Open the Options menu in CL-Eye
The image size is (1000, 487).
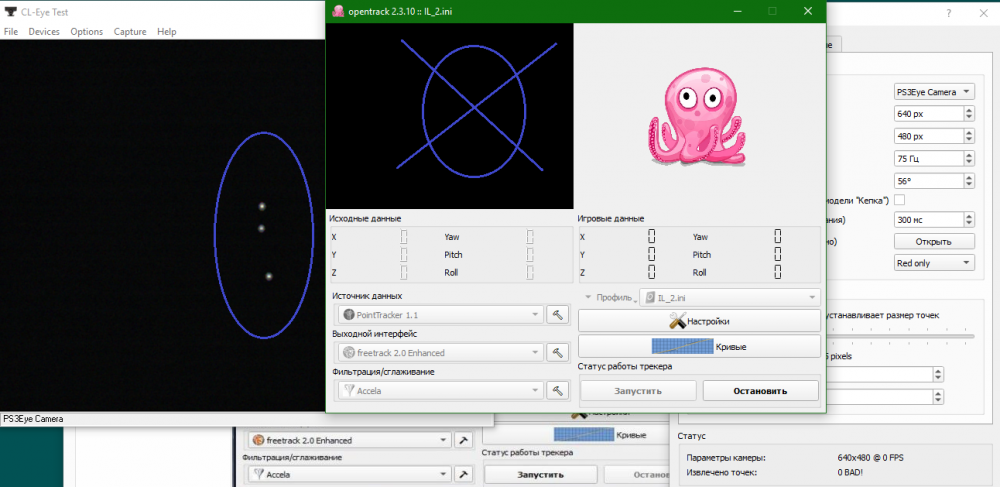pyautogui.click(x=87, y=32)
